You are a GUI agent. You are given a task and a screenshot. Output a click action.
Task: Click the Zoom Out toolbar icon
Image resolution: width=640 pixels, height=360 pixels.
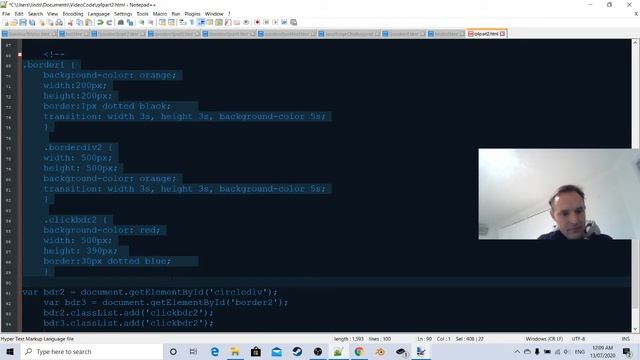(x=151, y=22)
